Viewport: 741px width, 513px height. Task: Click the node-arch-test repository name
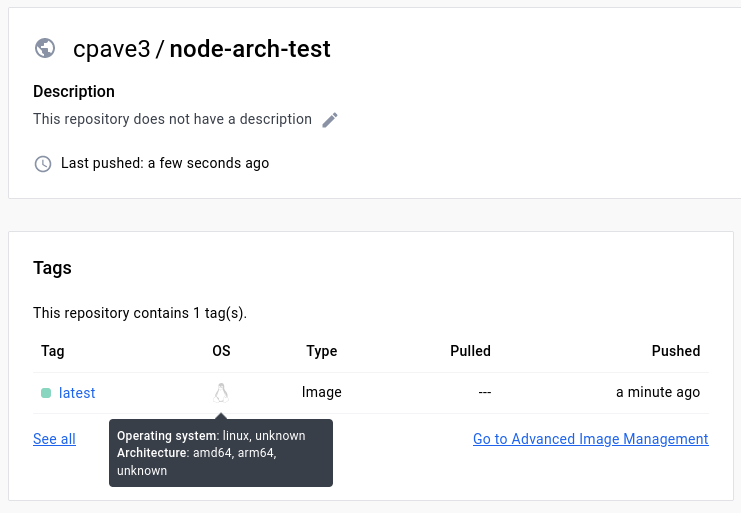tap(250, 48)
